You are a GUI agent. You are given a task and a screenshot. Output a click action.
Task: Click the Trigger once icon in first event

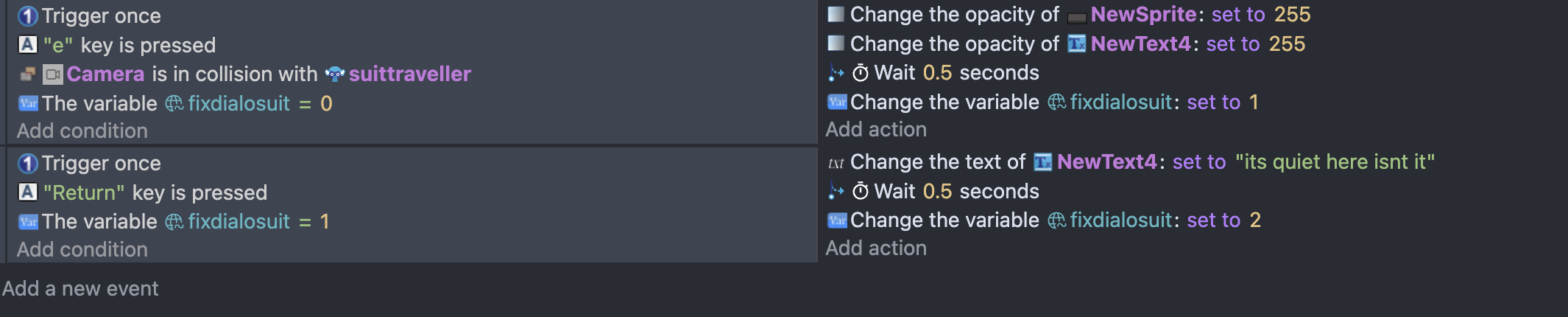pos(27,15)
